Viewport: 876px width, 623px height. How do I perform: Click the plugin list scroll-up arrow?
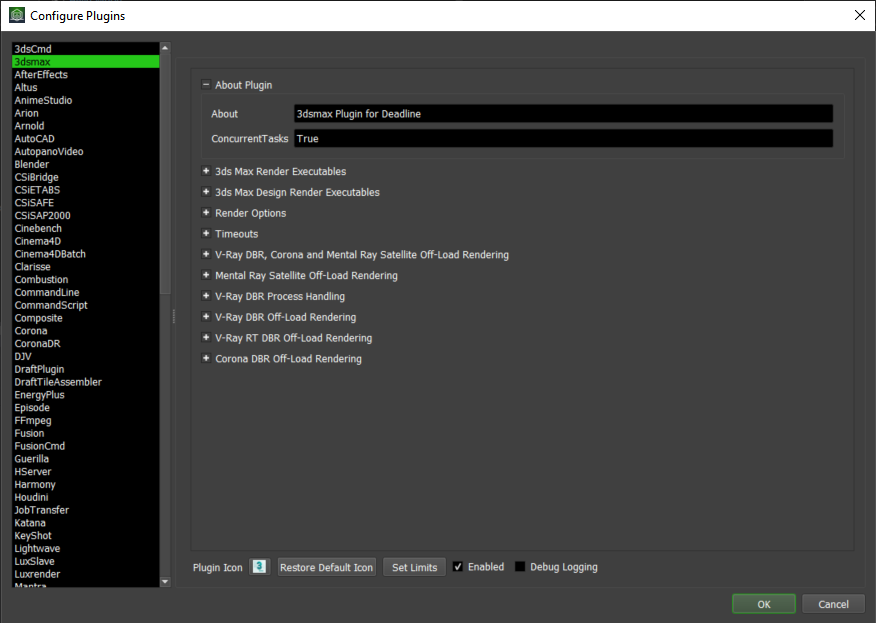point(165,48)
